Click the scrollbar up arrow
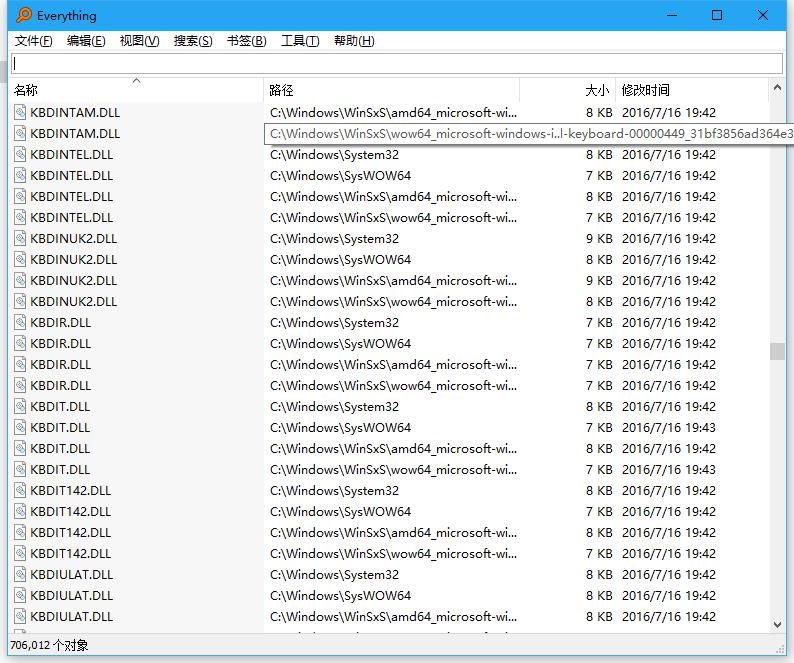This screenshot has height=663, width=794. click(777, 88)
